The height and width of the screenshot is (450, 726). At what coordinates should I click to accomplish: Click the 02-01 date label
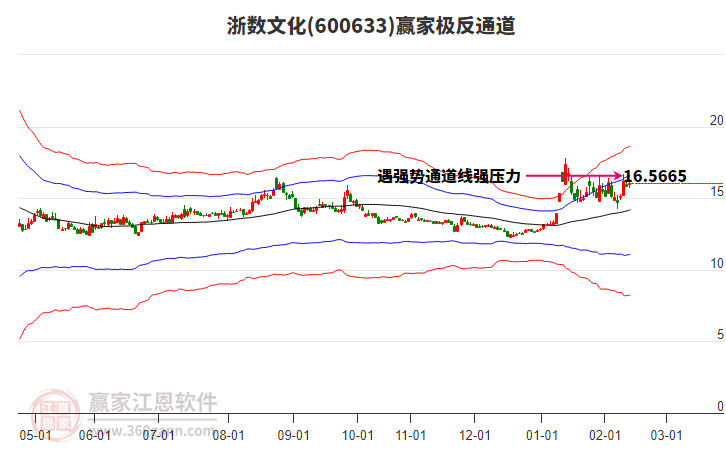(605, 435)
